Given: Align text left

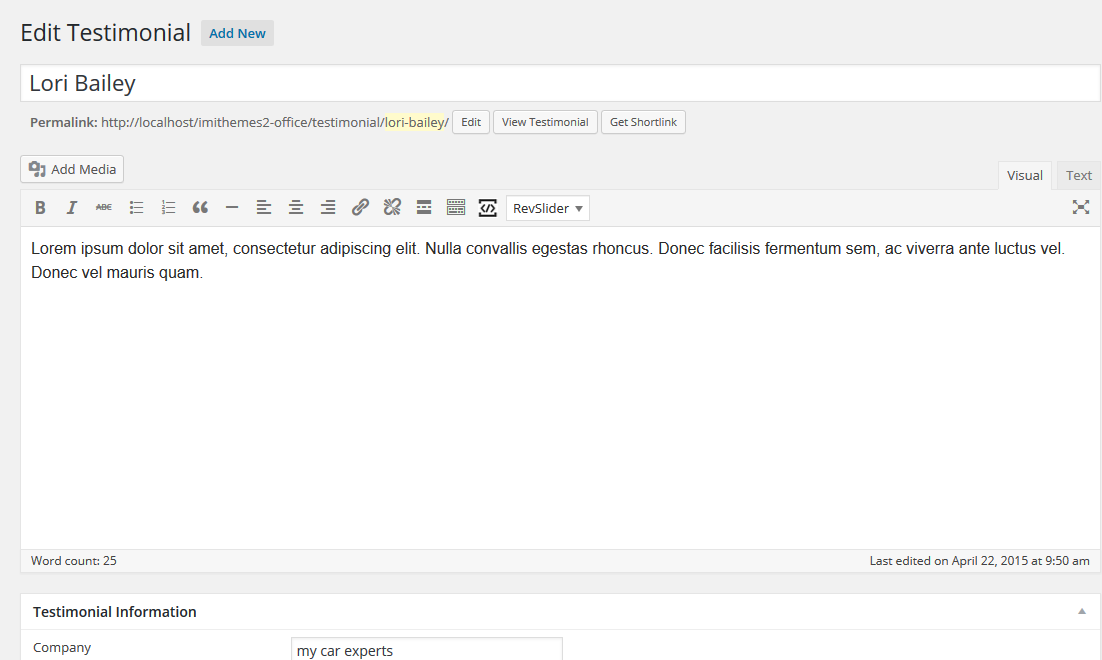Looking at the screenshot, I should click(264, 207).
